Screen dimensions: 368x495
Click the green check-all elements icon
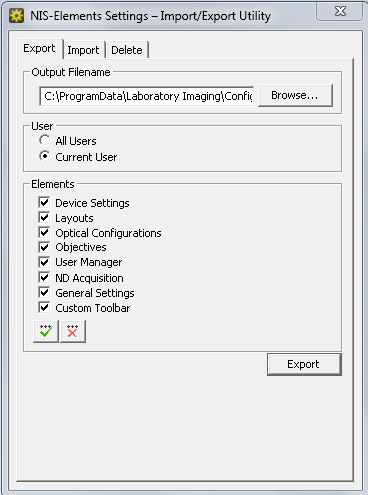click(46, 331)
